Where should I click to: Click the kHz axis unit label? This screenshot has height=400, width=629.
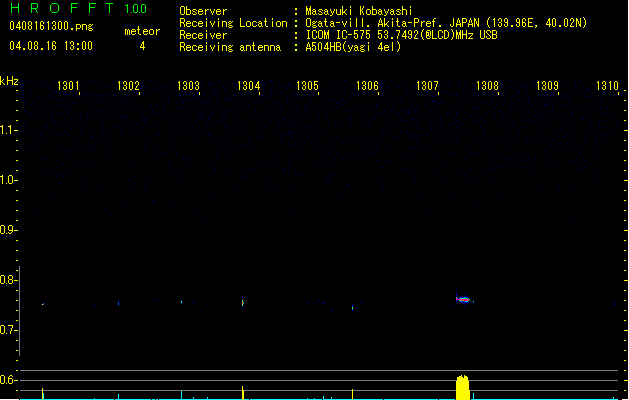(x=9, y=81)
